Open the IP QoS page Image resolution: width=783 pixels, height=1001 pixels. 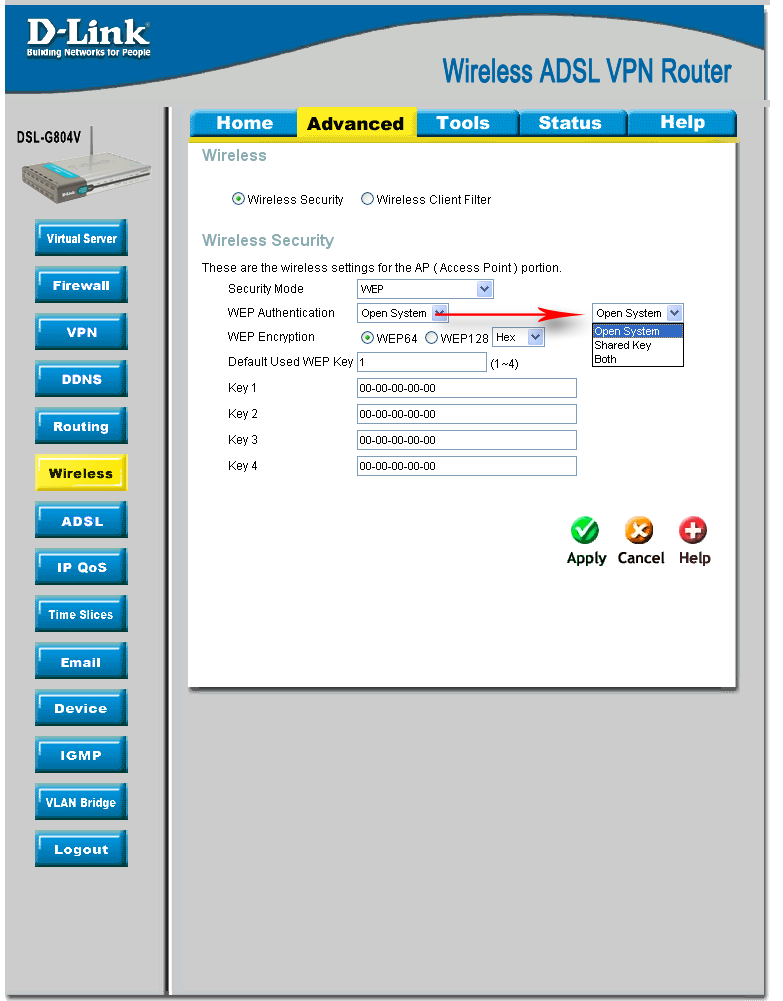point(81,567)
